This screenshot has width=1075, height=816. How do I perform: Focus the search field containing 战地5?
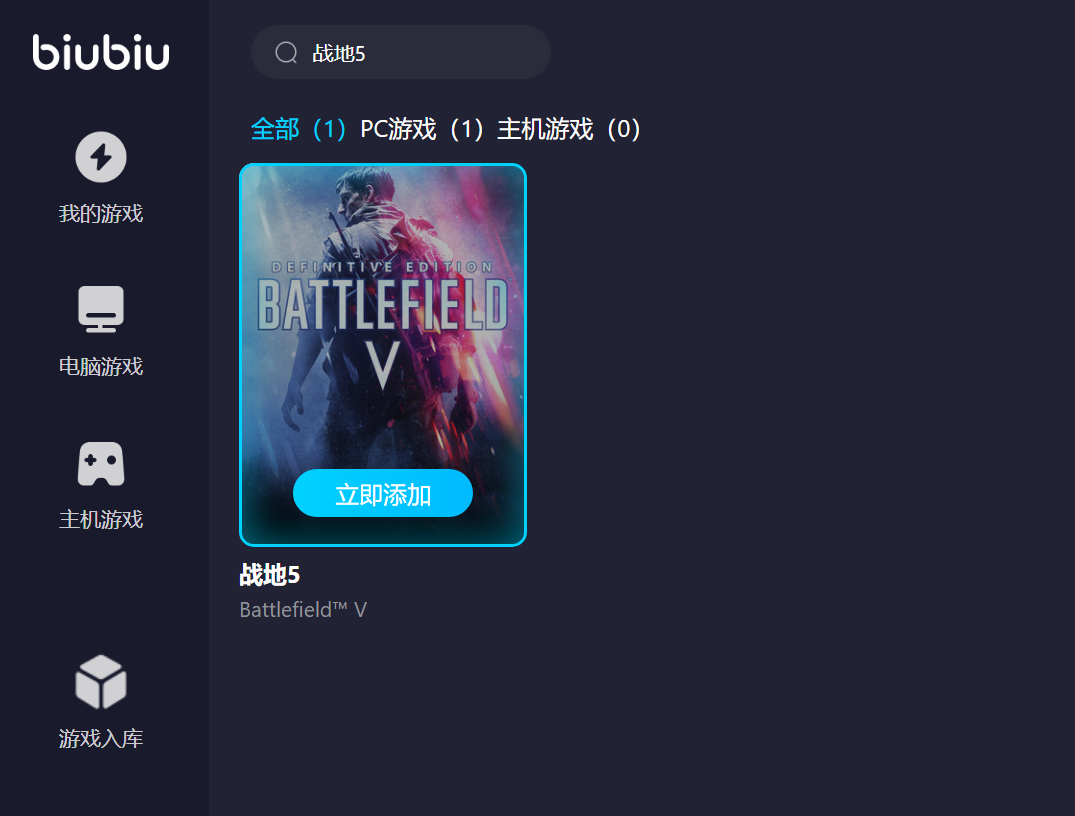coord(400,52)
